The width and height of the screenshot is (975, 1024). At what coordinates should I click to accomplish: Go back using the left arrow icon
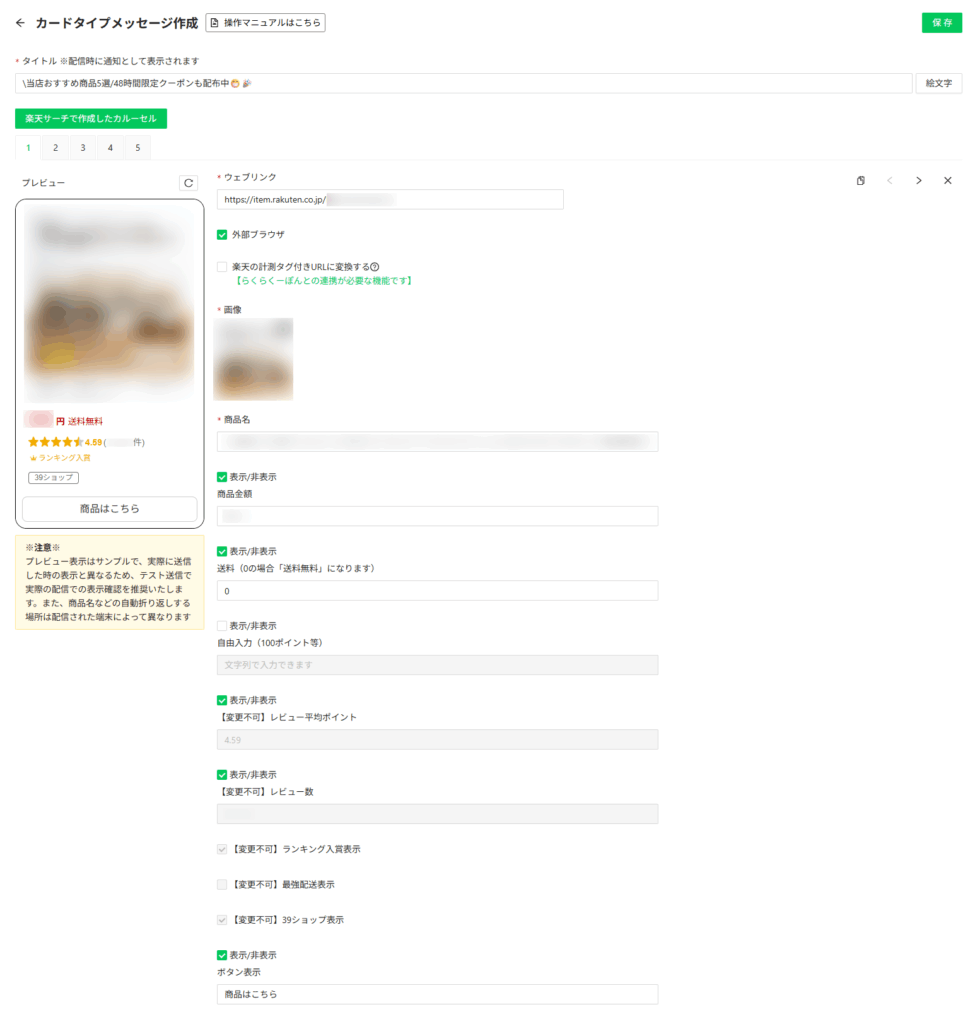[x=20, y=23]
